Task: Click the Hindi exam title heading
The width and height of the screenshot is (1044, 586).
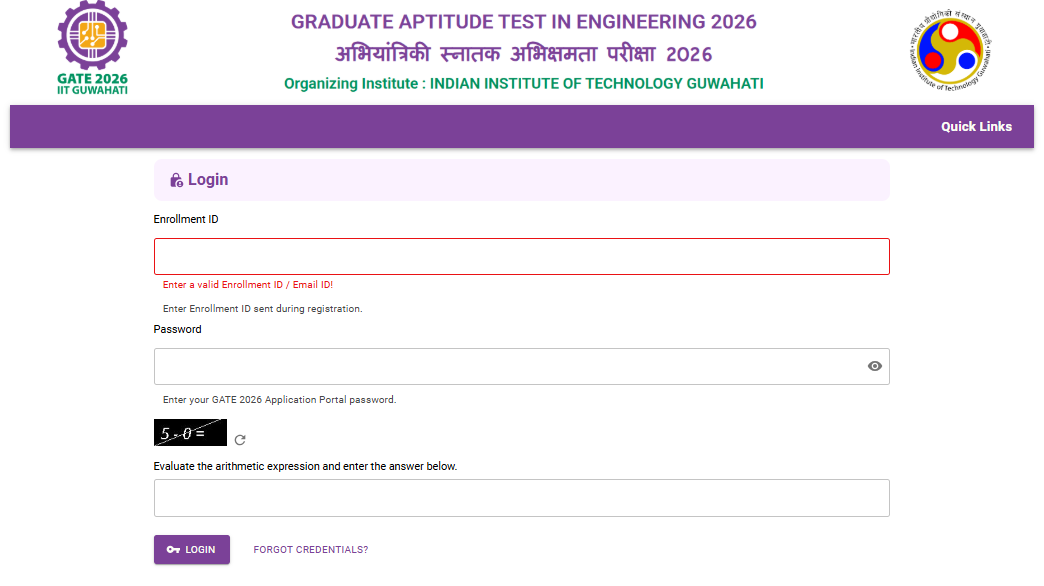Action: pos(523,53)
